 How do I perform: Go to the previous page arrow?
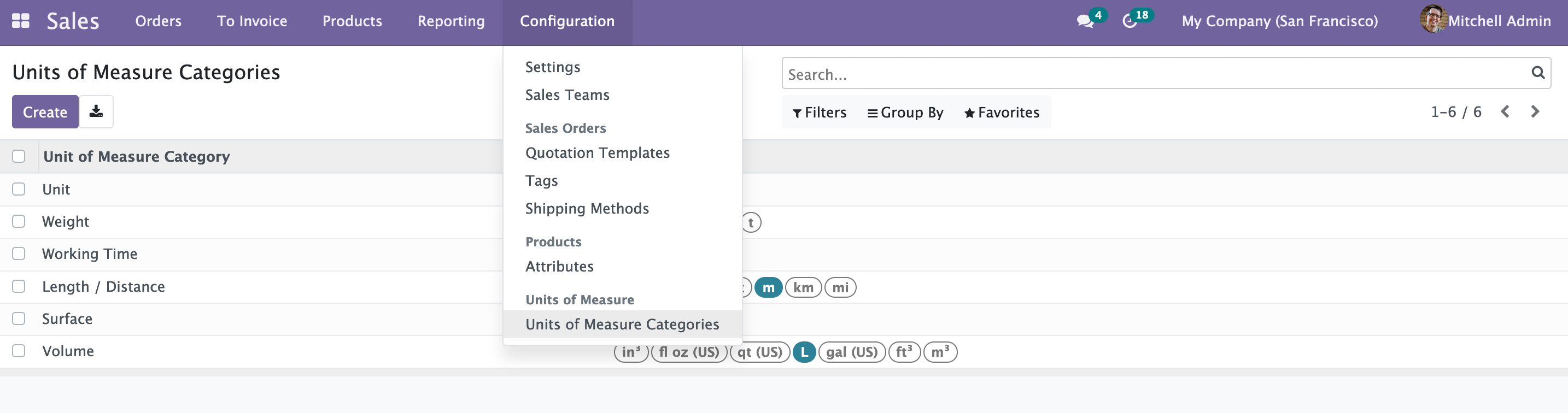pyautogui.click(x=1505, y=111)
